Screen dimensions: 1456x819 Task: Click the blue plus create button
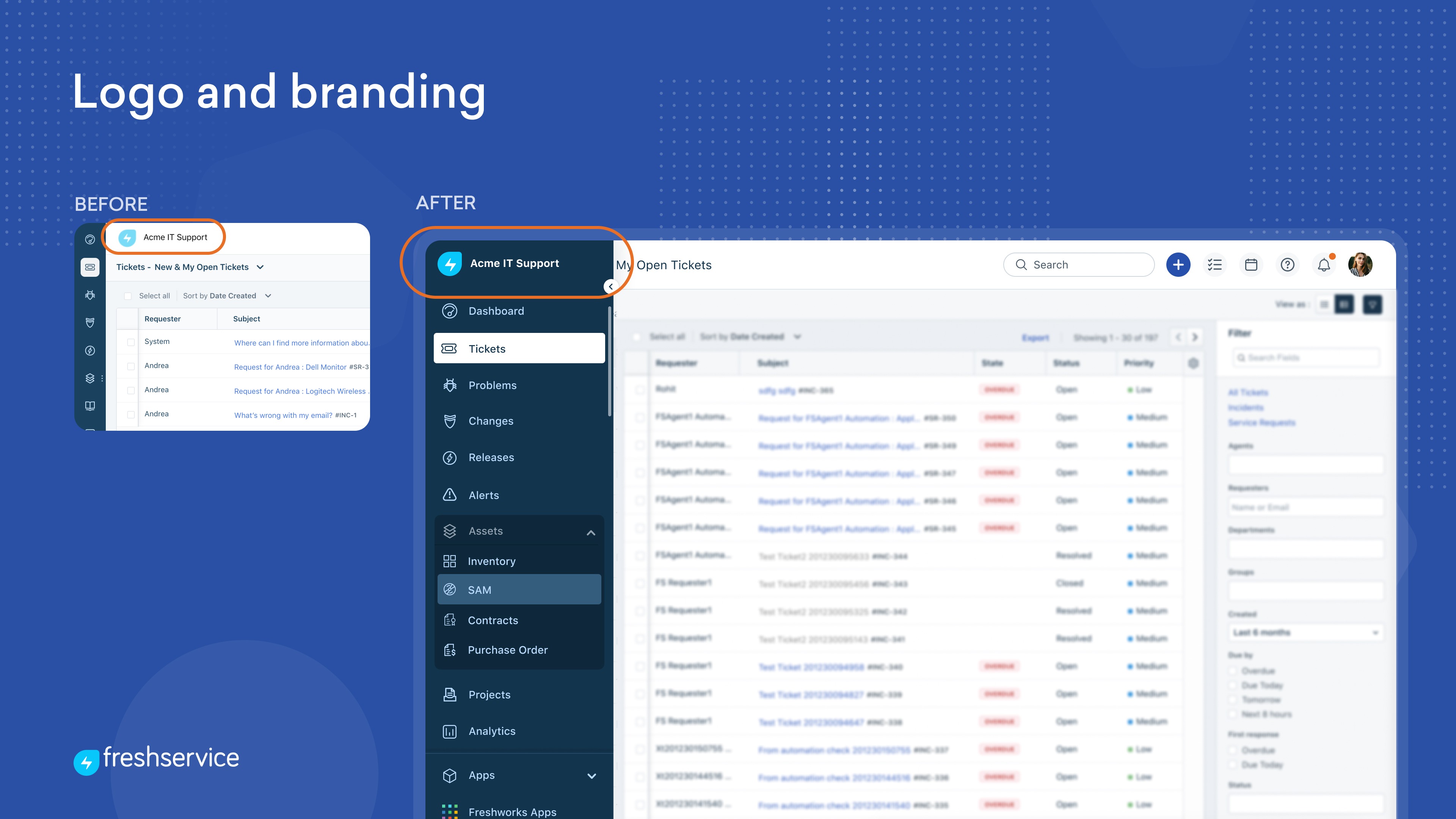1178,265
